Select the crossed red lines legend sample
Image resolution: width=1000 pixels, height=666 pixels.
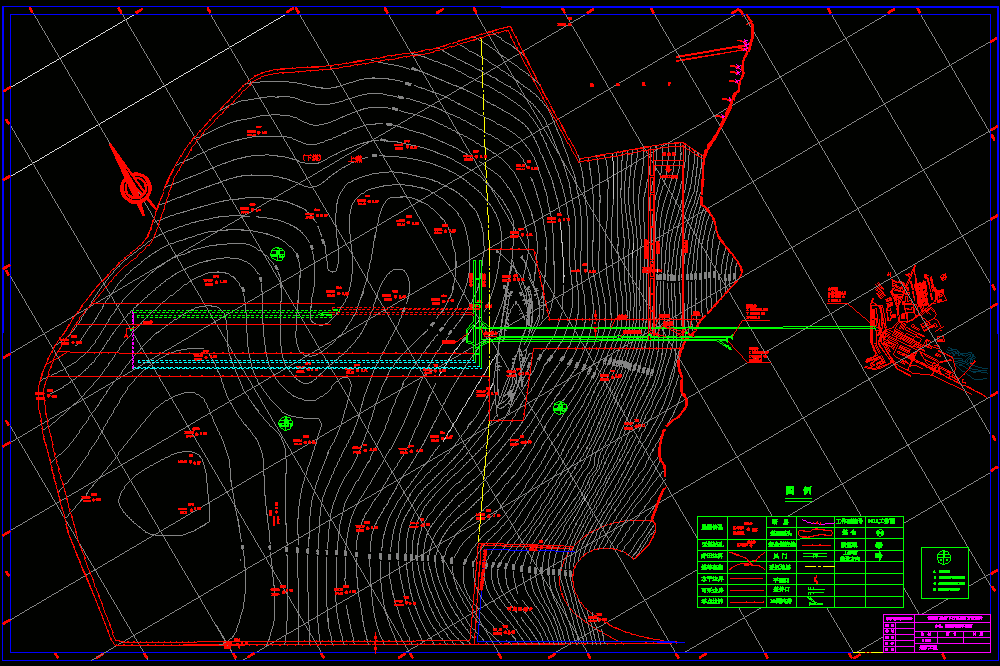[x=746, y=559]
